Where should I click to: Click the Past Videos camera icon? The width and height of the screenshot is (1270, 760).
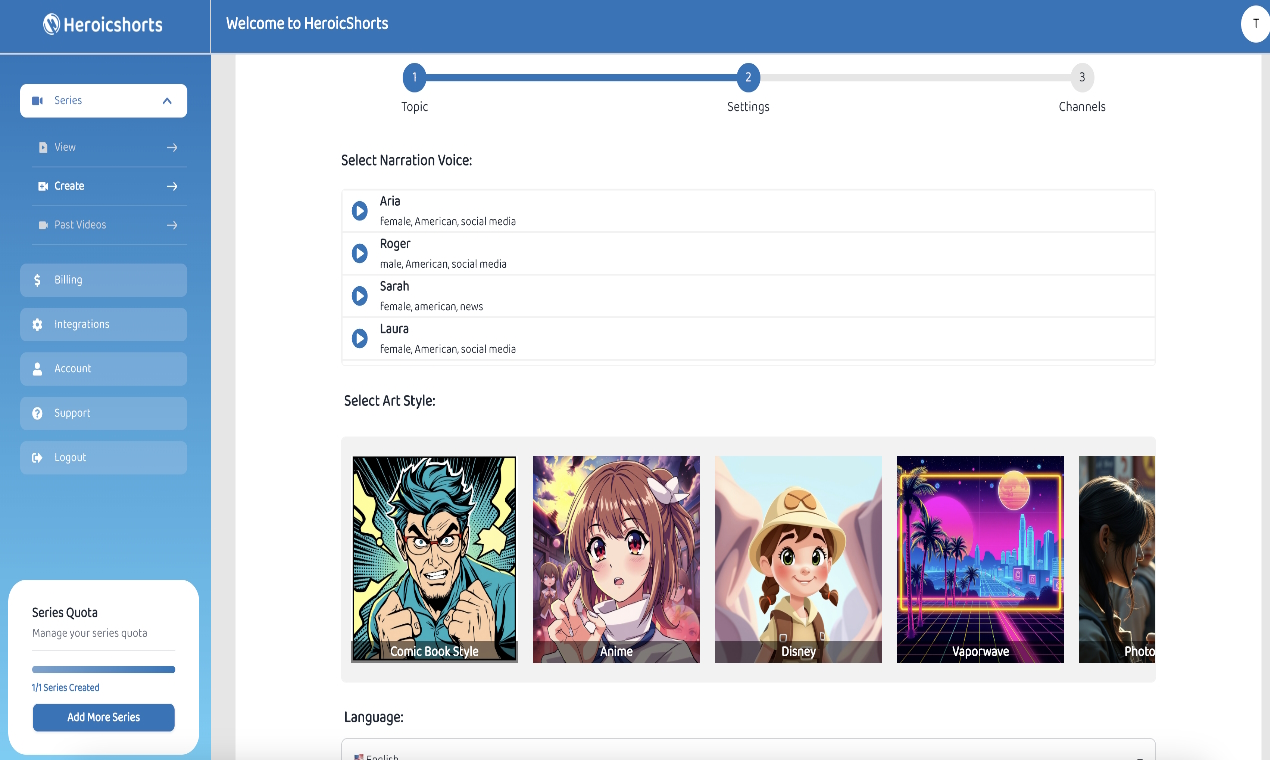[x=43, y=225]
